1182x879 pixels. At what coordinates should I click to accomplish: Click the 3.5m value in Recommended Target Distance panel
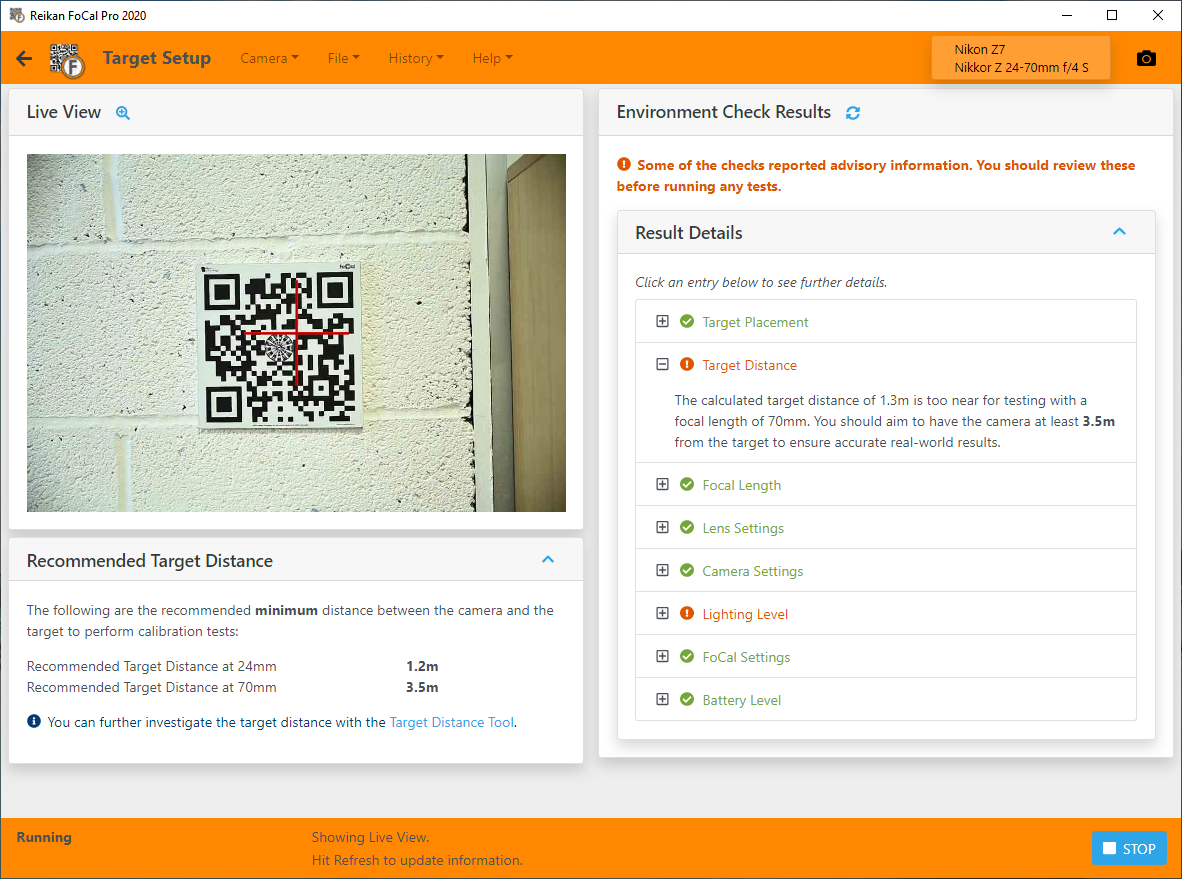click(x=422, y=688)
